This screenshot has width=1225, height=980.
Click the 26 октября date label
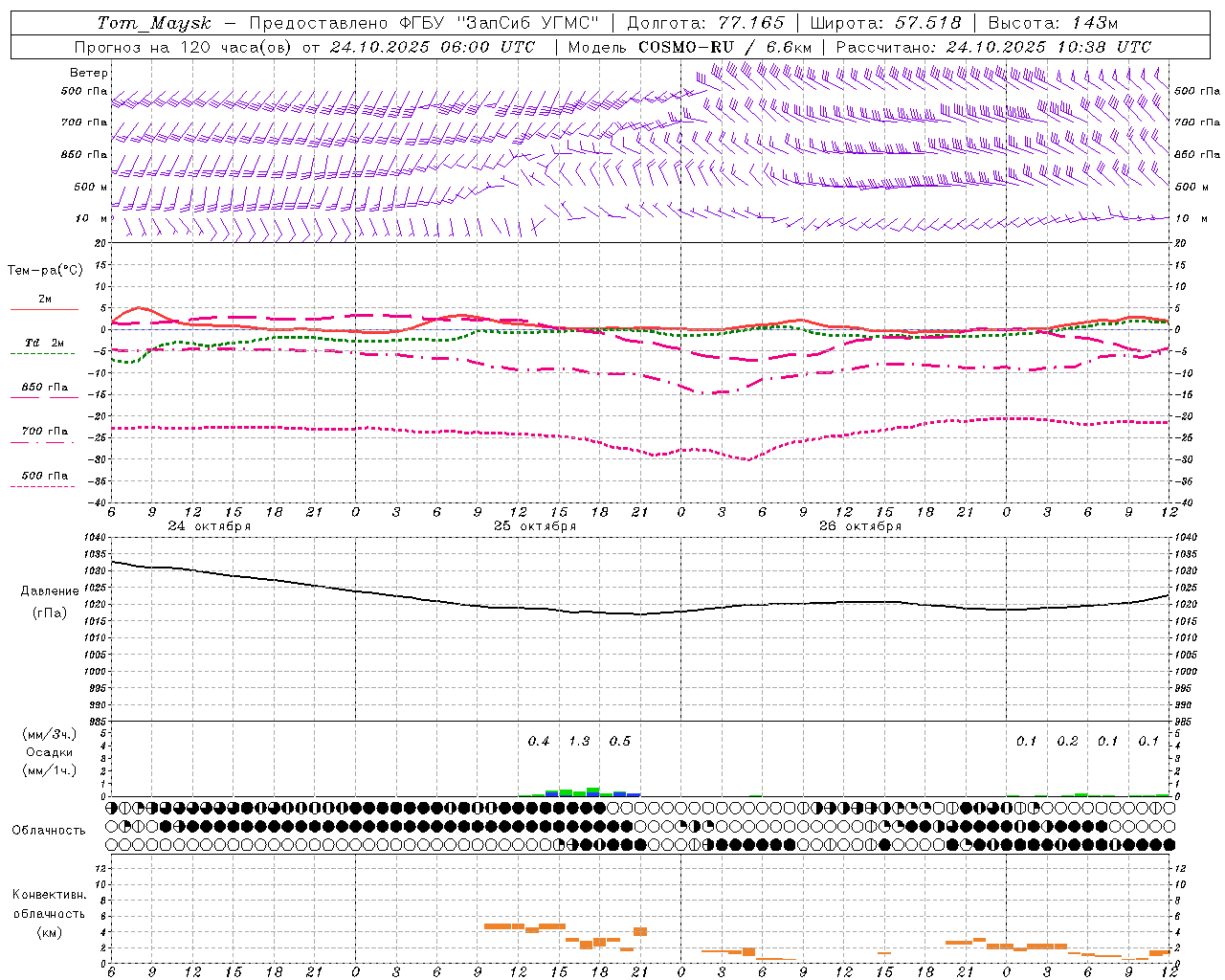(860, 526)
